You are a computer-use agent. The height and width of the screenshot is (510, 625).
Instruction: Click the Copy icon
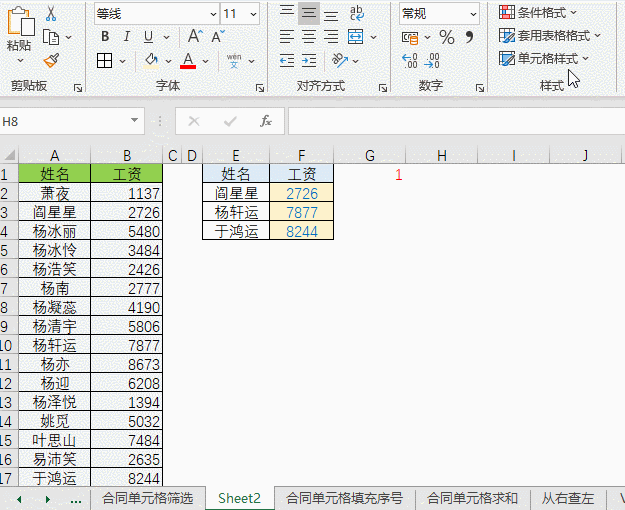coord(51,37)
